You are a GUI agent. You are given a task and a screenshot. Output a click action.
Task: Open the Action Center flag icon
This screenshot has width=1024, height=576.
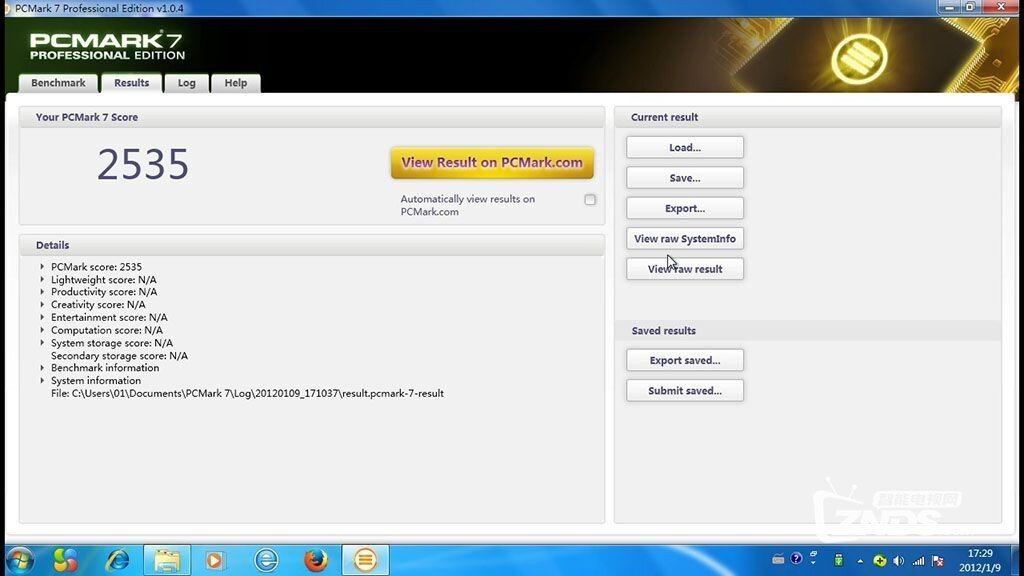[x=938, y=560]
